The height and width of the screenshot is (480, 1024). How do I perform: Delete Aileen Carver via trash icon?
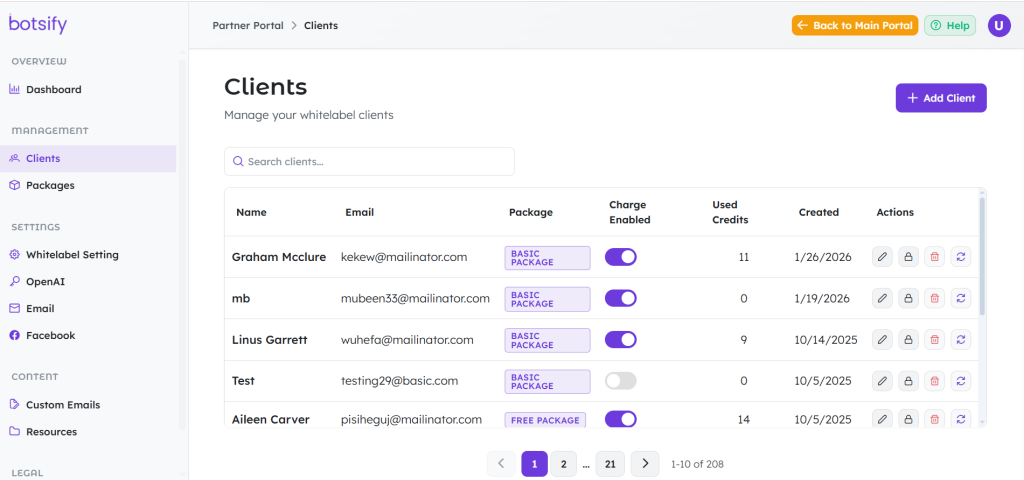[935, 419]
